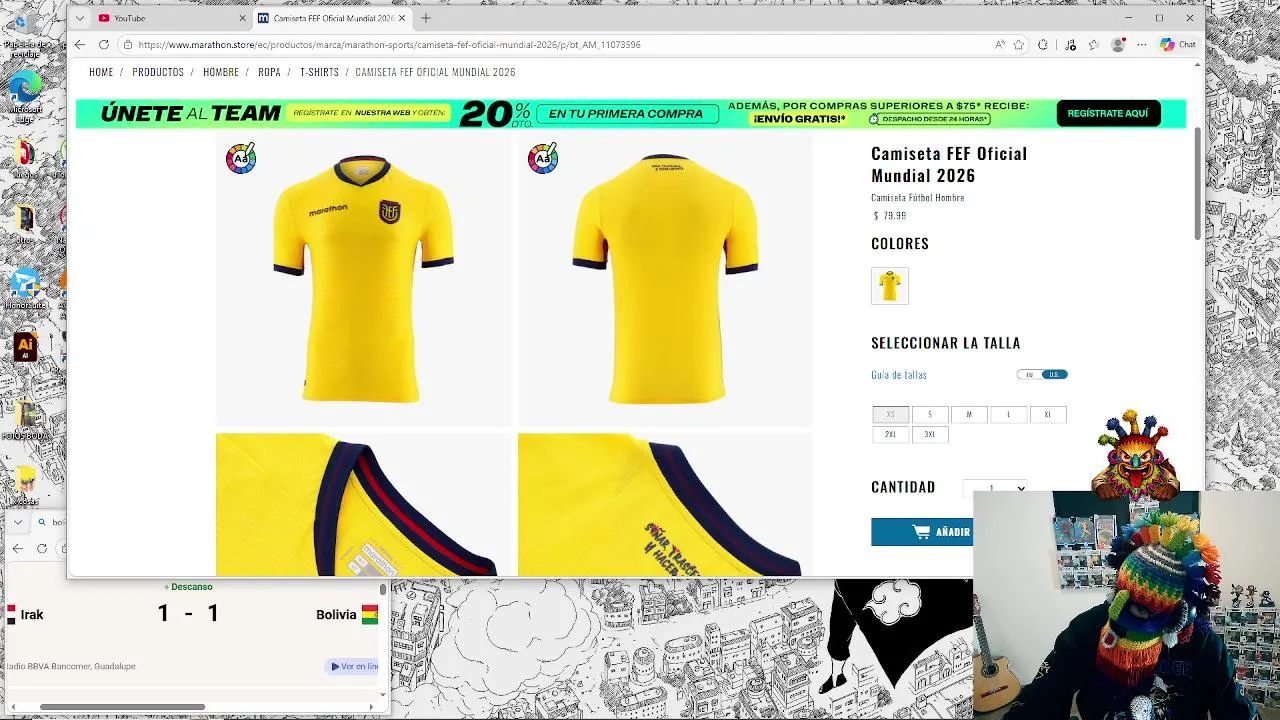Open the Favorites list icon
The height and width of the screenshot is (720, 1280).
pos(1093,45)
